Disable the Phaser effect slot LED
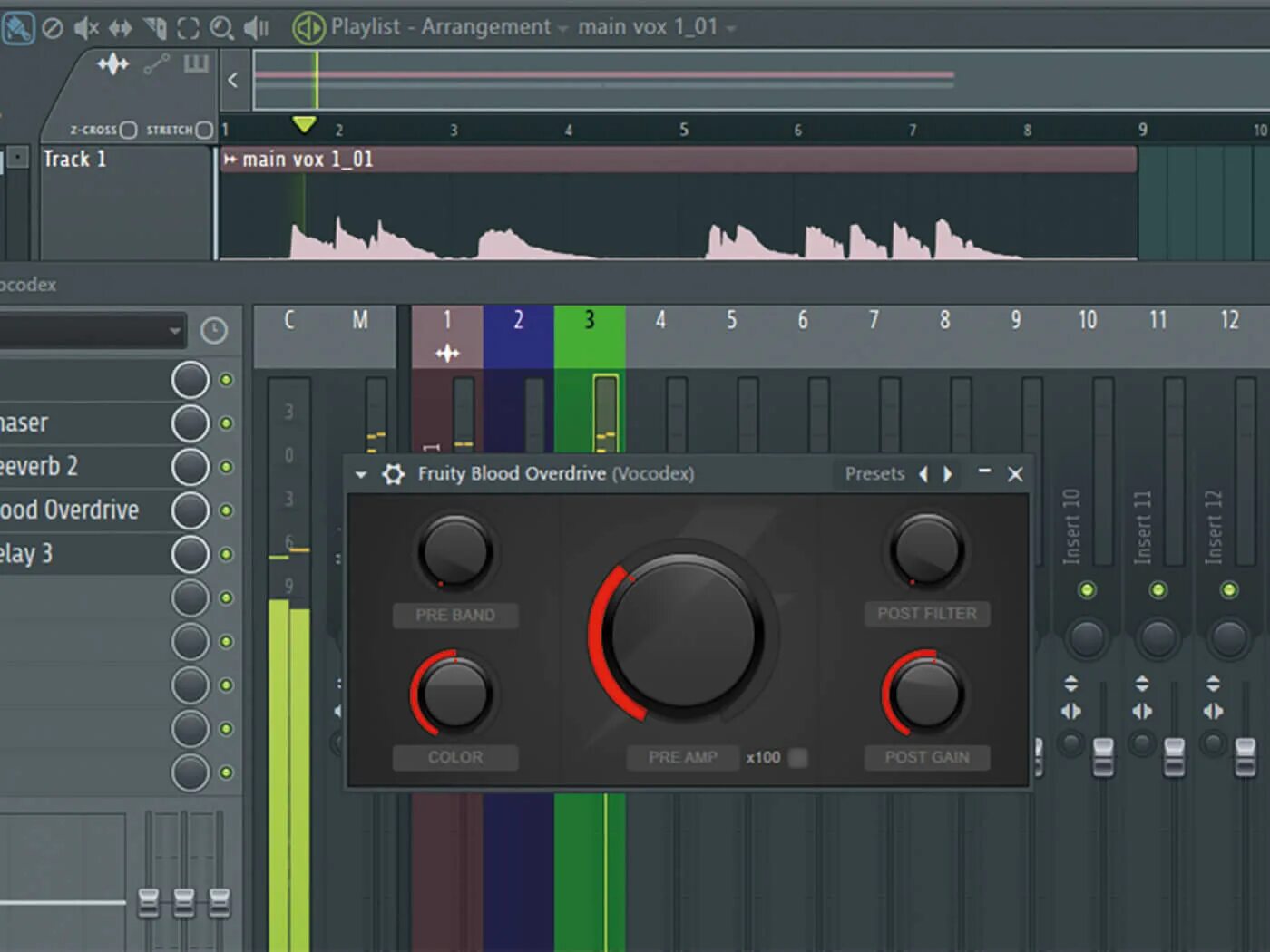1270x952 pixels. pyautogui.click(x=226, y=423)
